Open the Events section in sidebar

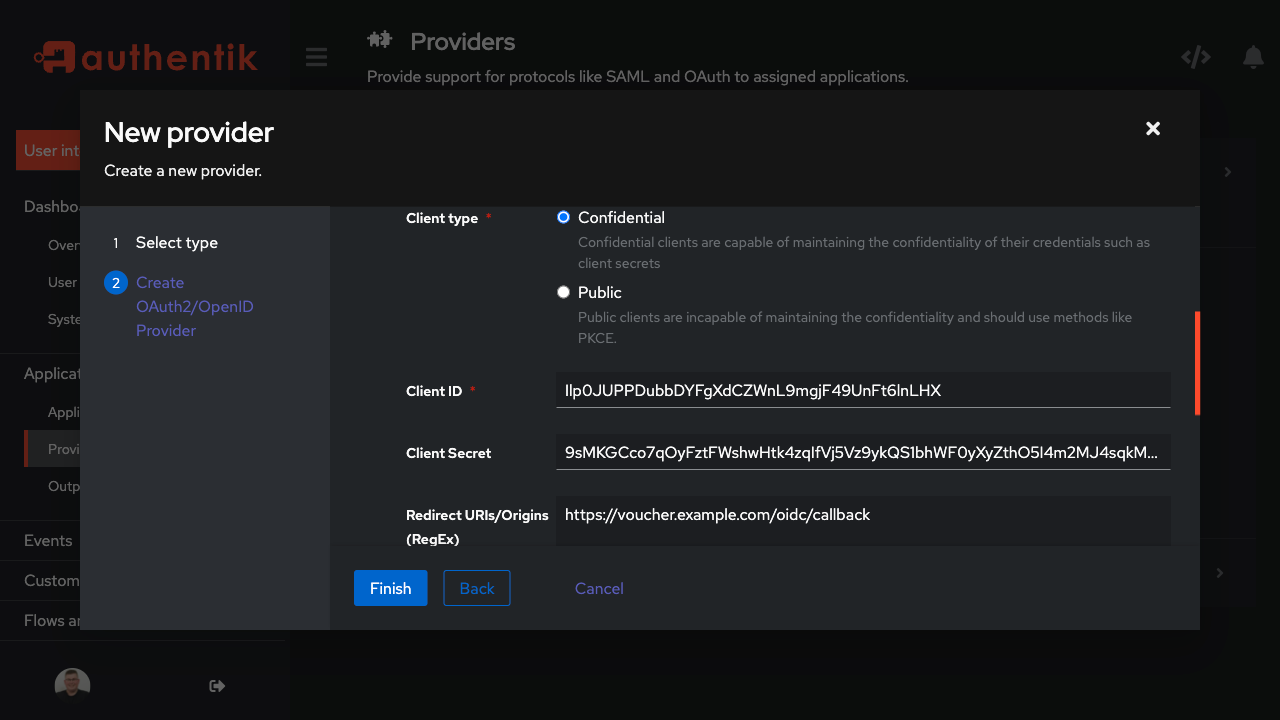47,540
